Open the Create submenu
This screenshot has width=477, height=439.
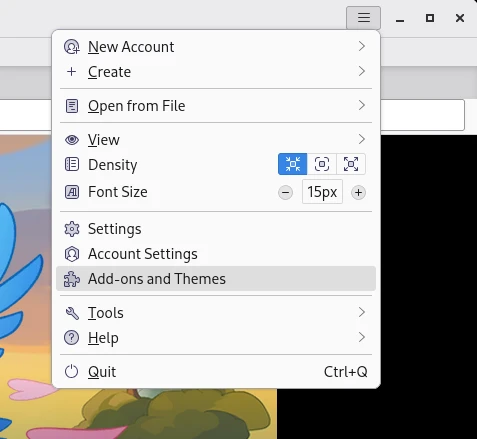coord(216,72)
